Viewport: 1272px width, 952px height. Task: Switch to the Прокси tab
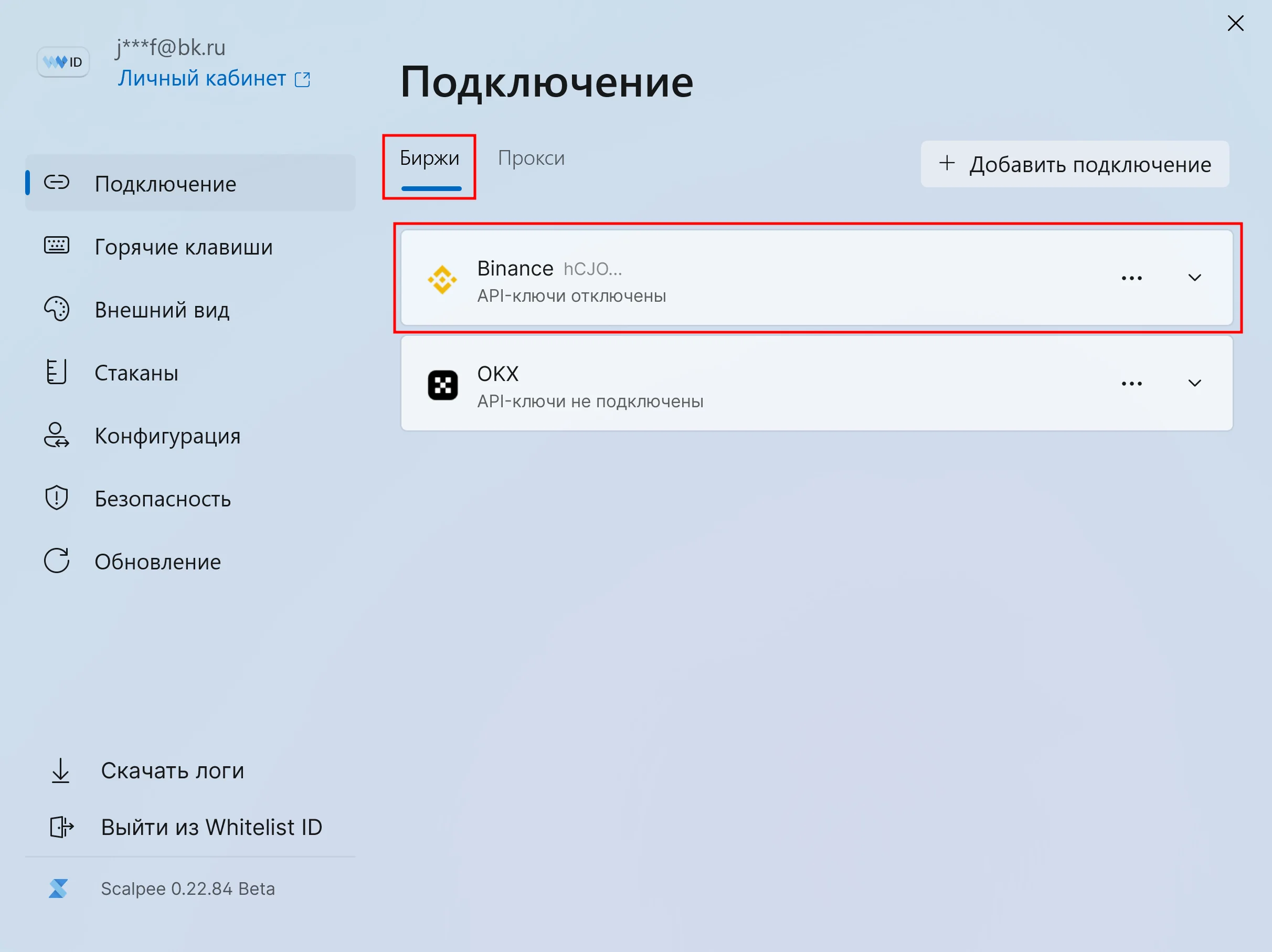(531, 158)
